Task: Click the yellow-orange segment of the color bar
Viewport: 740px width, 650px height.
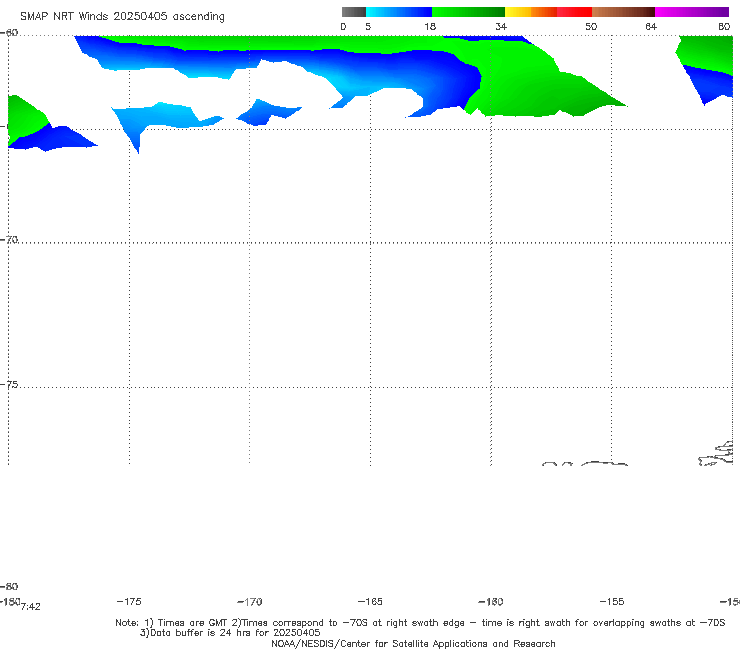Action: pos(531,12)
